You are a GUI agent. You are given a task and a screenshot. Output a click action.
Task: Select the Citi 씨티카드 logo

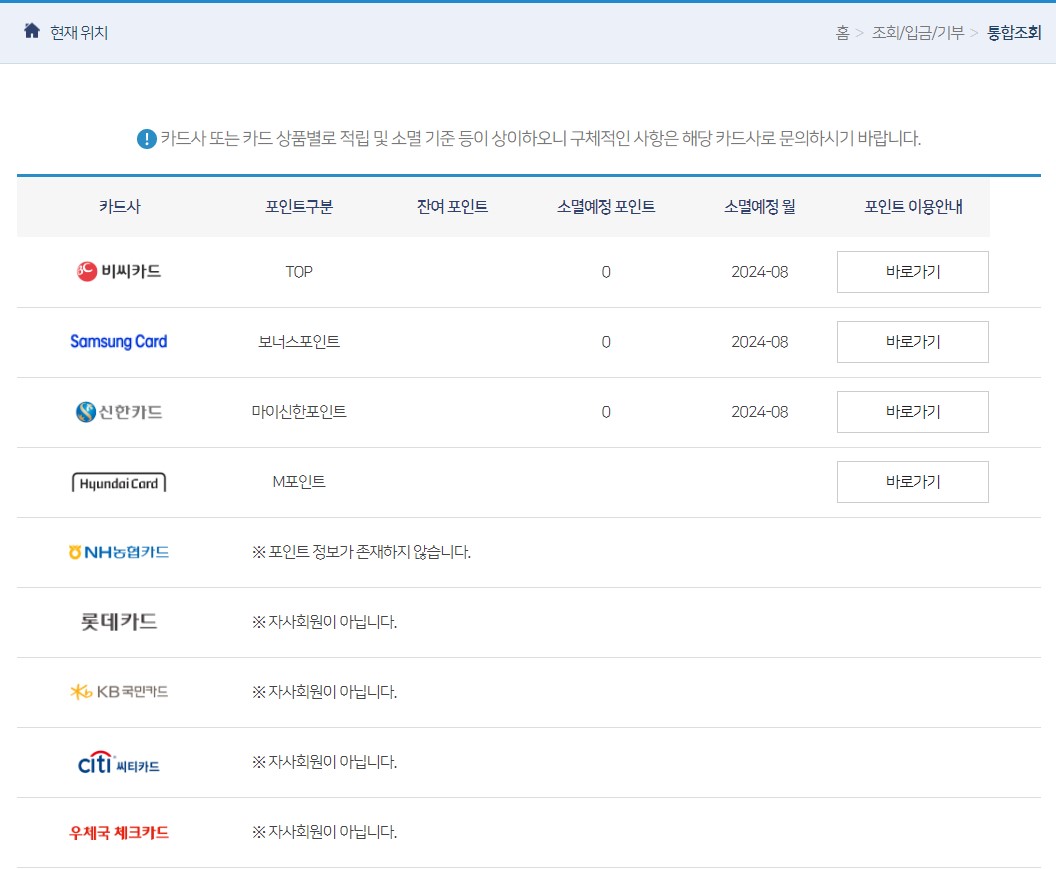(x=119, y=761)
